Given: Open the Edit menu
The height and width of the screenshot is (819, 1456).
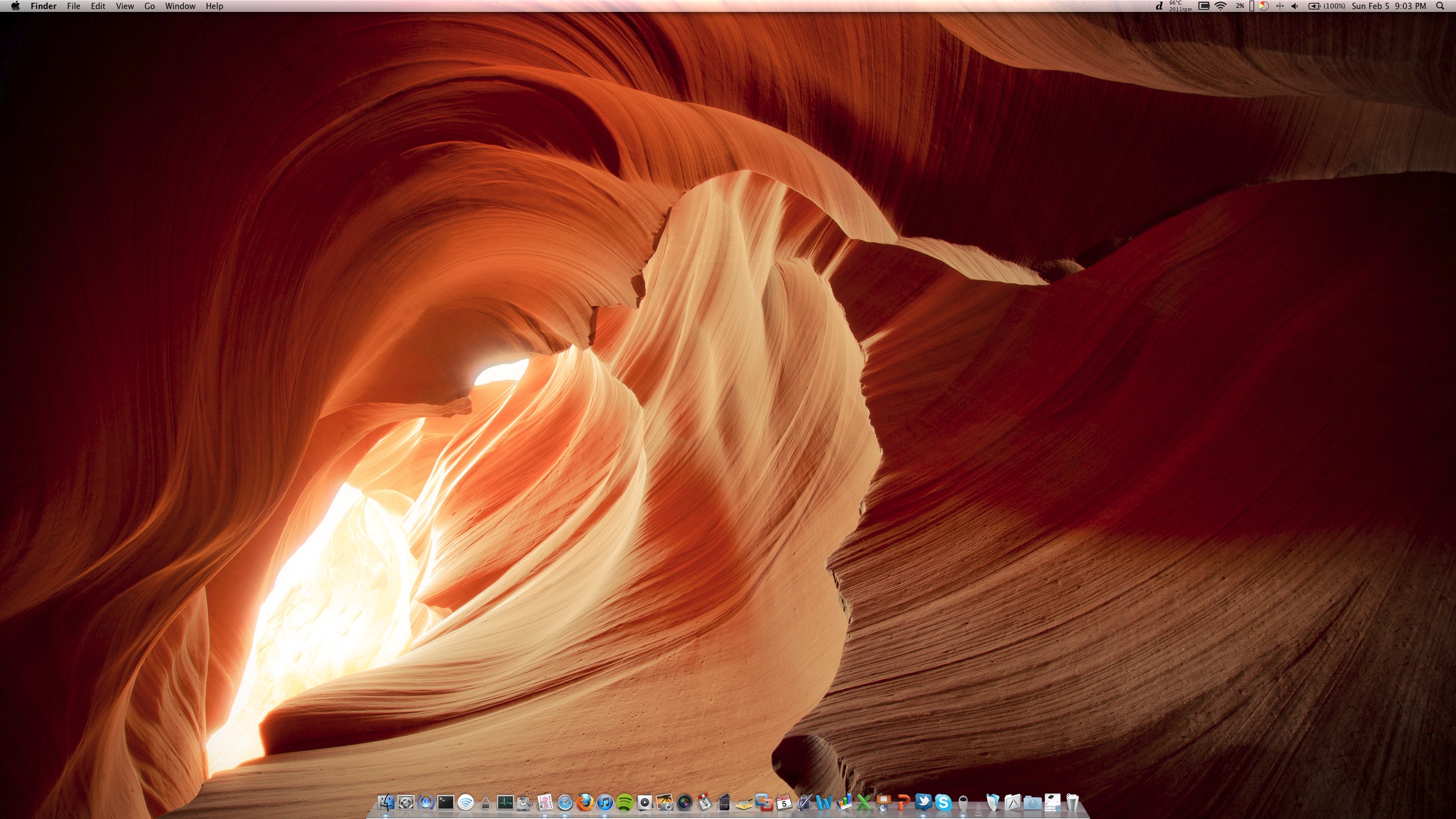Looking at the screenshot, I should pyautogui.click(x=98, y=6).
